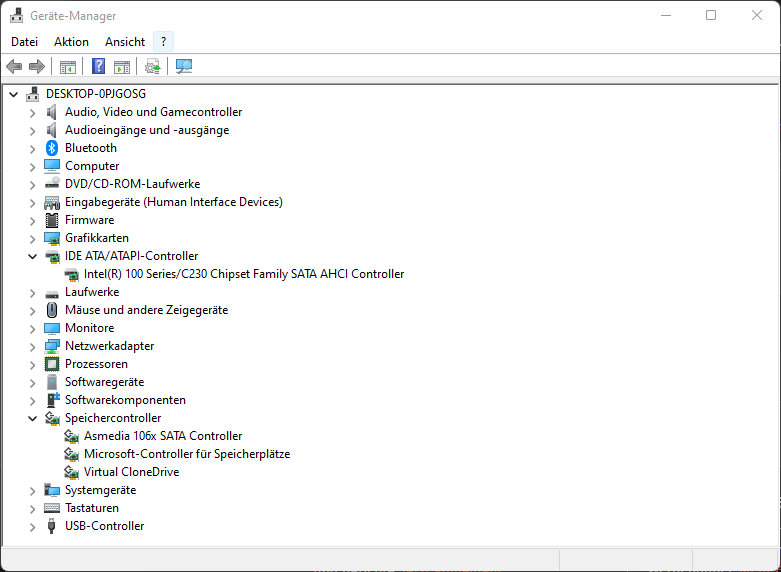Click the Mäuse und andere Zeigegeräte mouse icon
The image size is (781, 572).
[52, 310]
